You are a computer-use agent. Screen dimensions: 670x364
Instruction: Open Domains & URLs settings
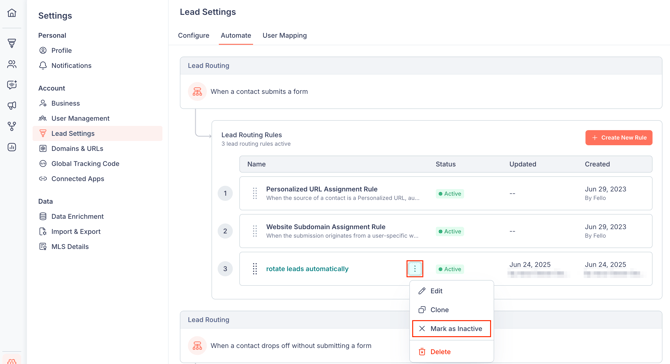tap(77, 149)
